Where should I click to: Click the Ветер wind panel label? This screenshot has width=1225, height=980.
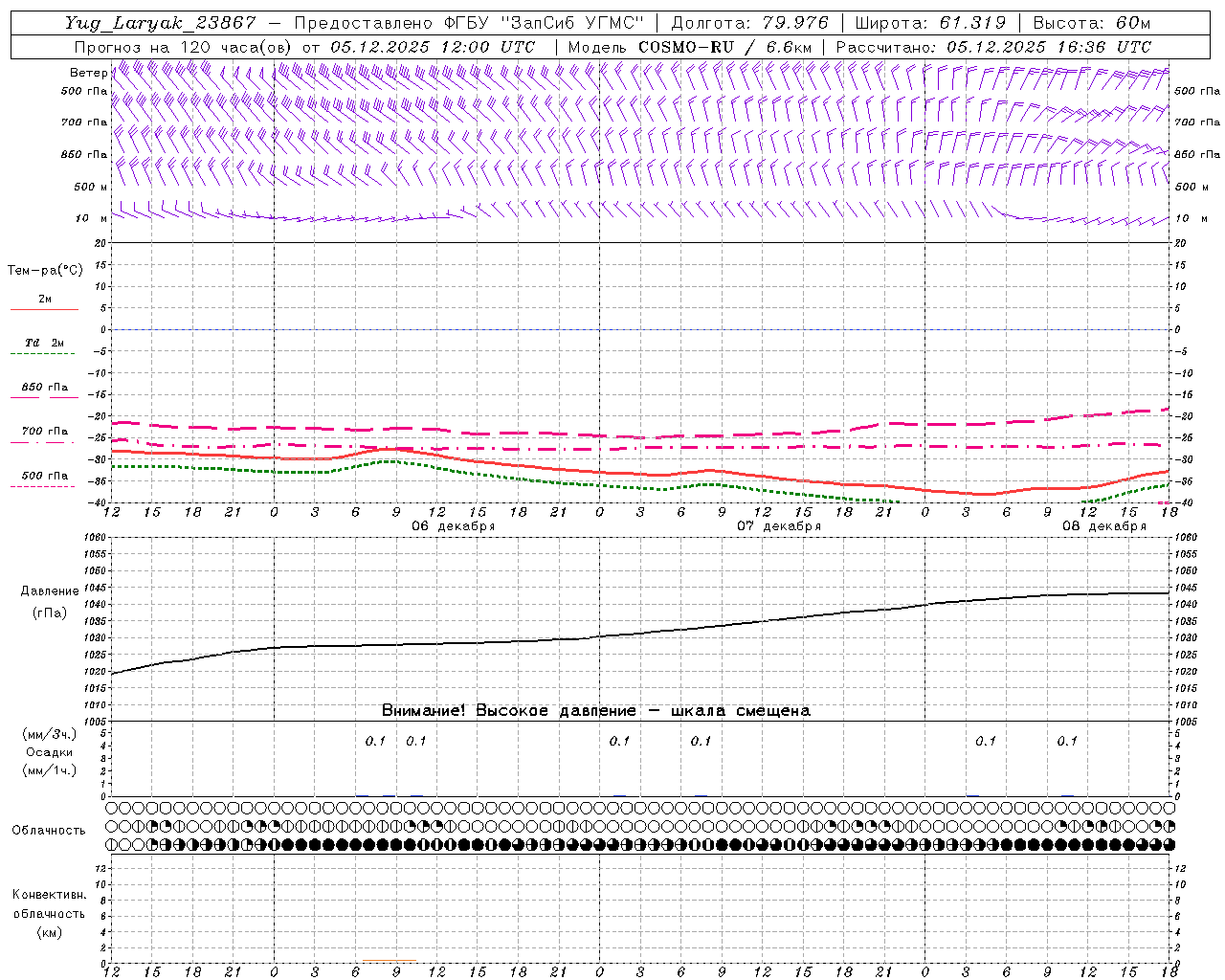[88, 73]
